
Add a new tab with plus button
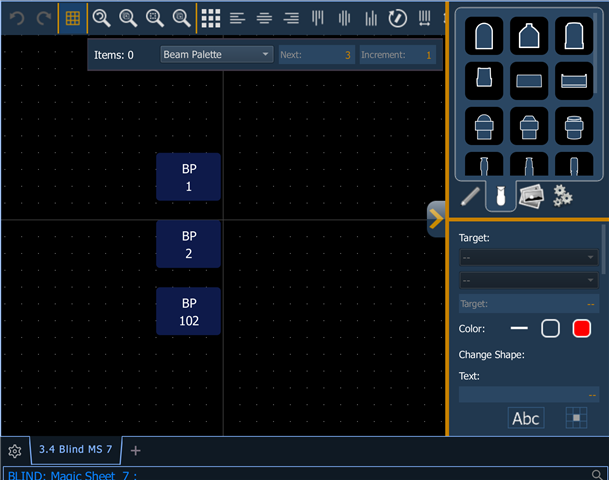(x=136, y=450)
